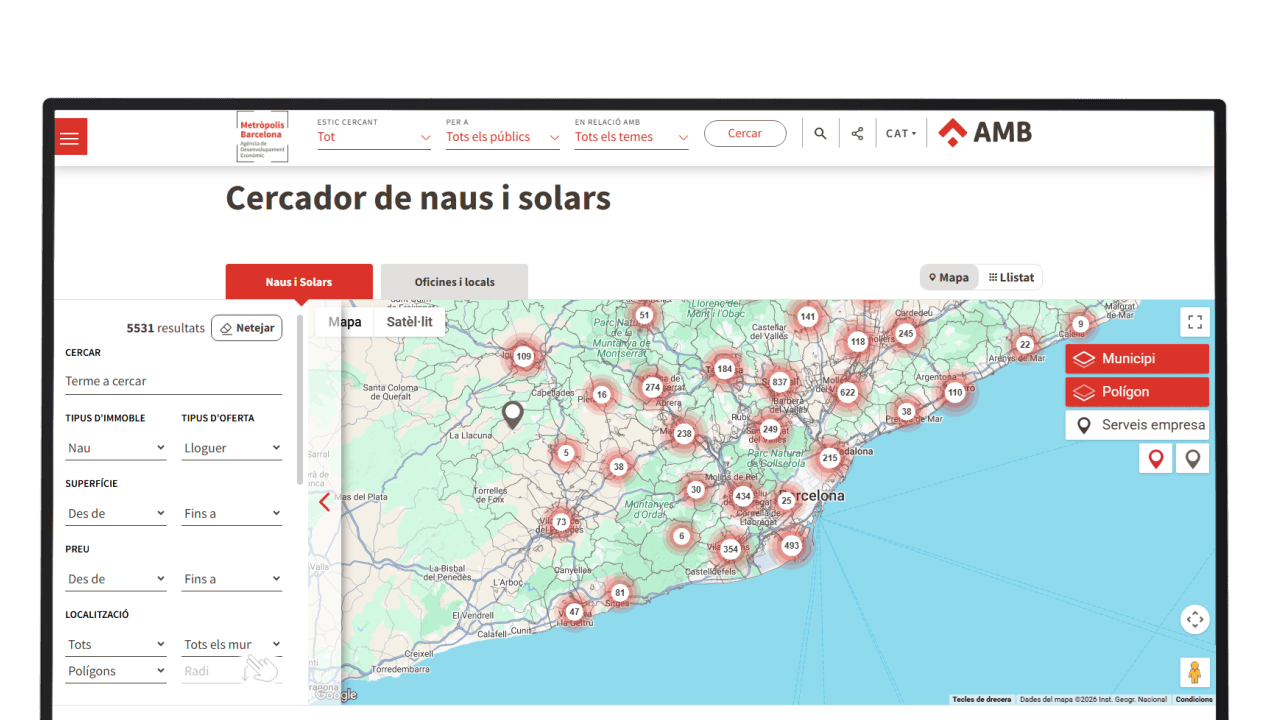
Task: Collapse the filter panel with red arrow
Action: click(x=324, y=502)
